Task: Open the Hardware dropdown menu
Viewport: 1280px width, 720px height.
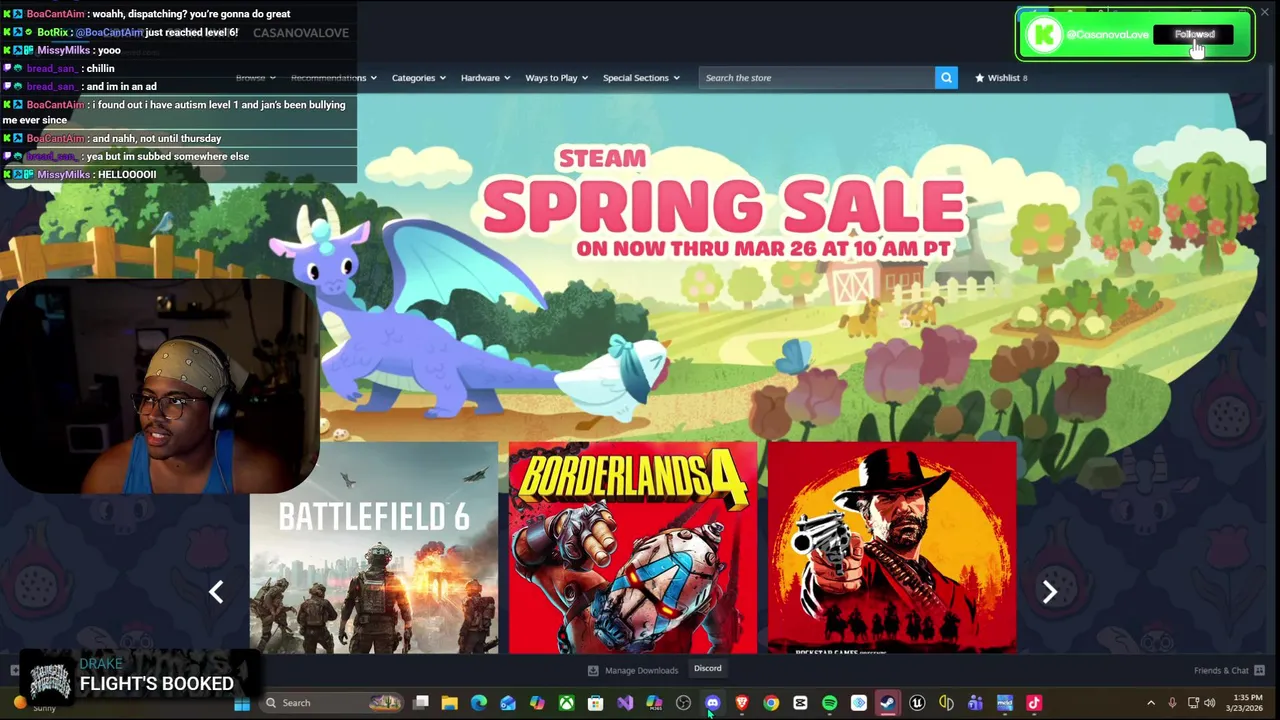Action: pos(485,78)
